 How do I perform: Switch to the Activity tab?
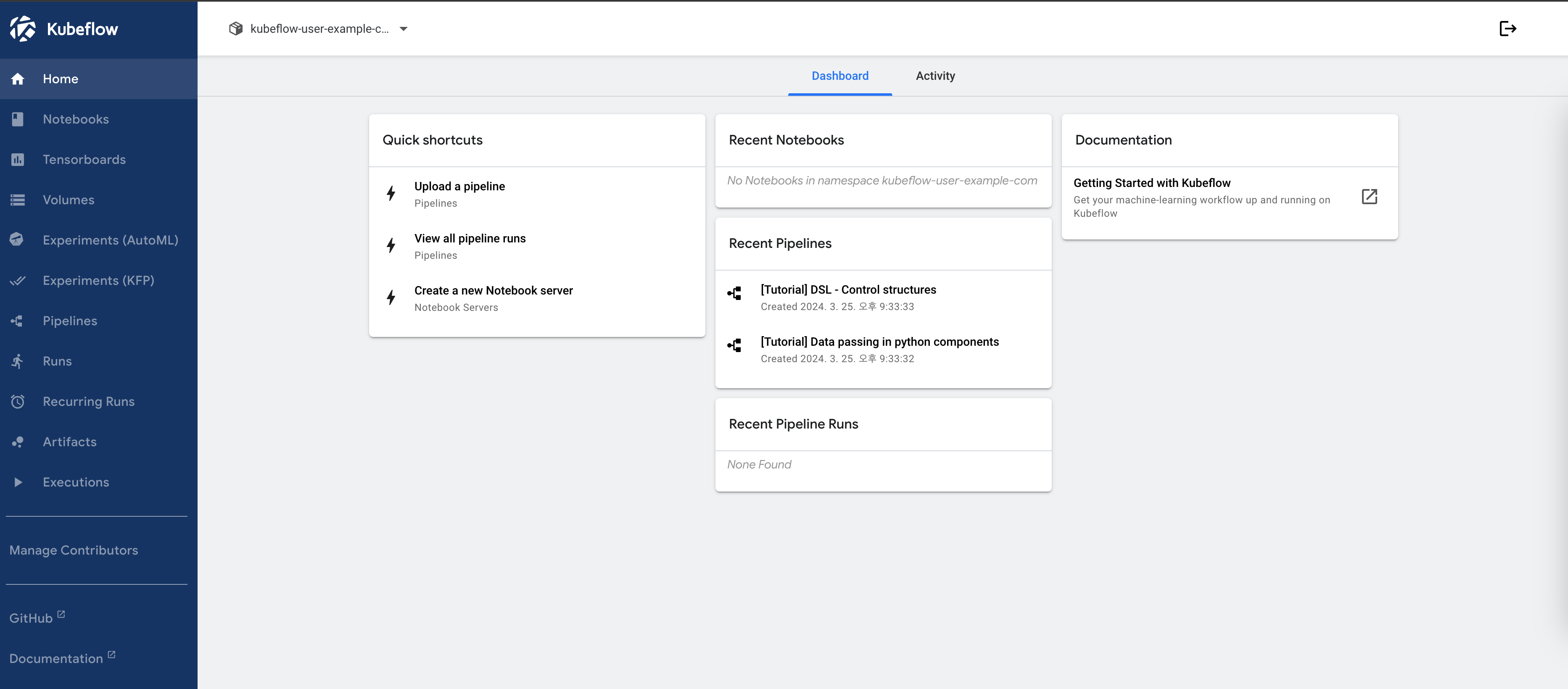tap(935, 76)
